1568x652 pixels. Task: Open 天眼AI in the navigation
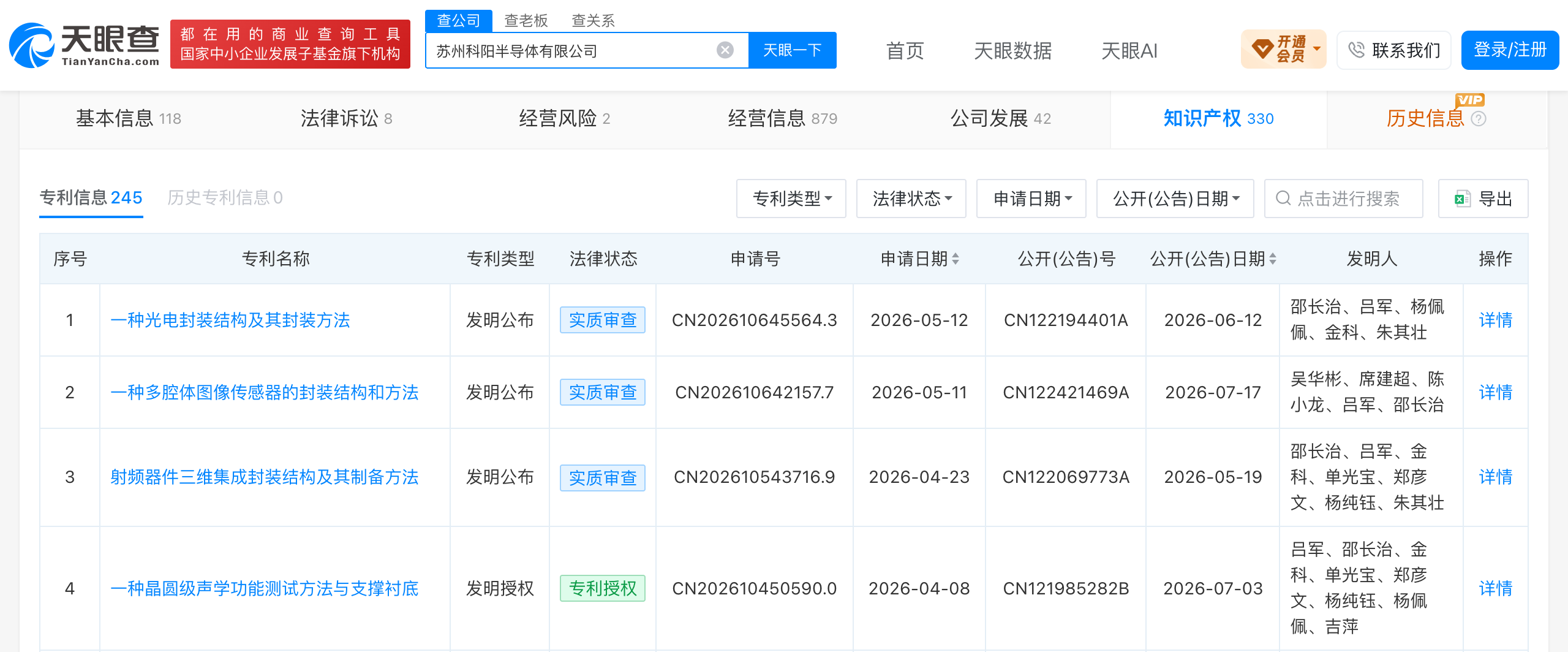[x=1129, y=51]
